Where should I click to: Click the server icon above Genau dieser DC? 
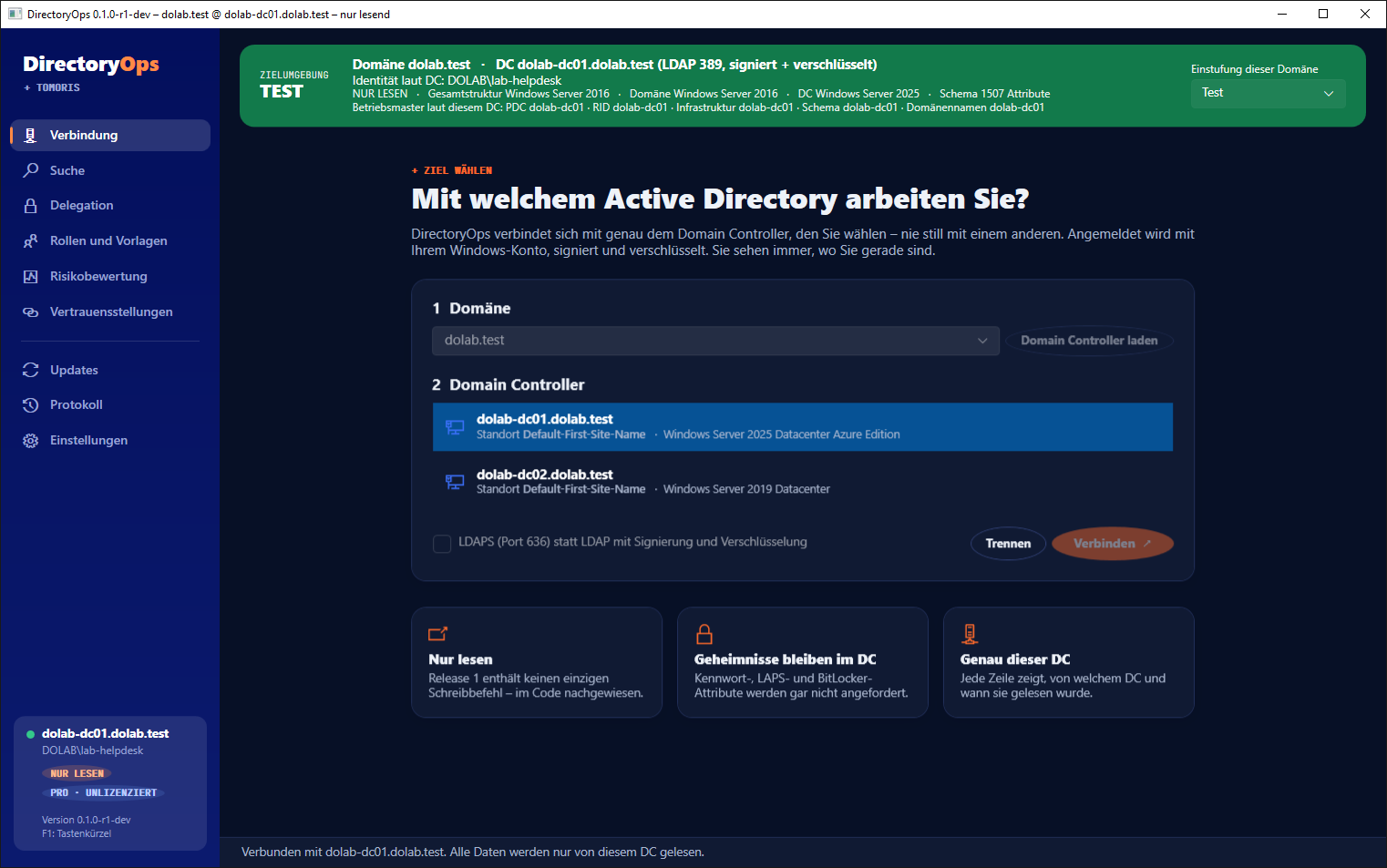click(970, 634)
